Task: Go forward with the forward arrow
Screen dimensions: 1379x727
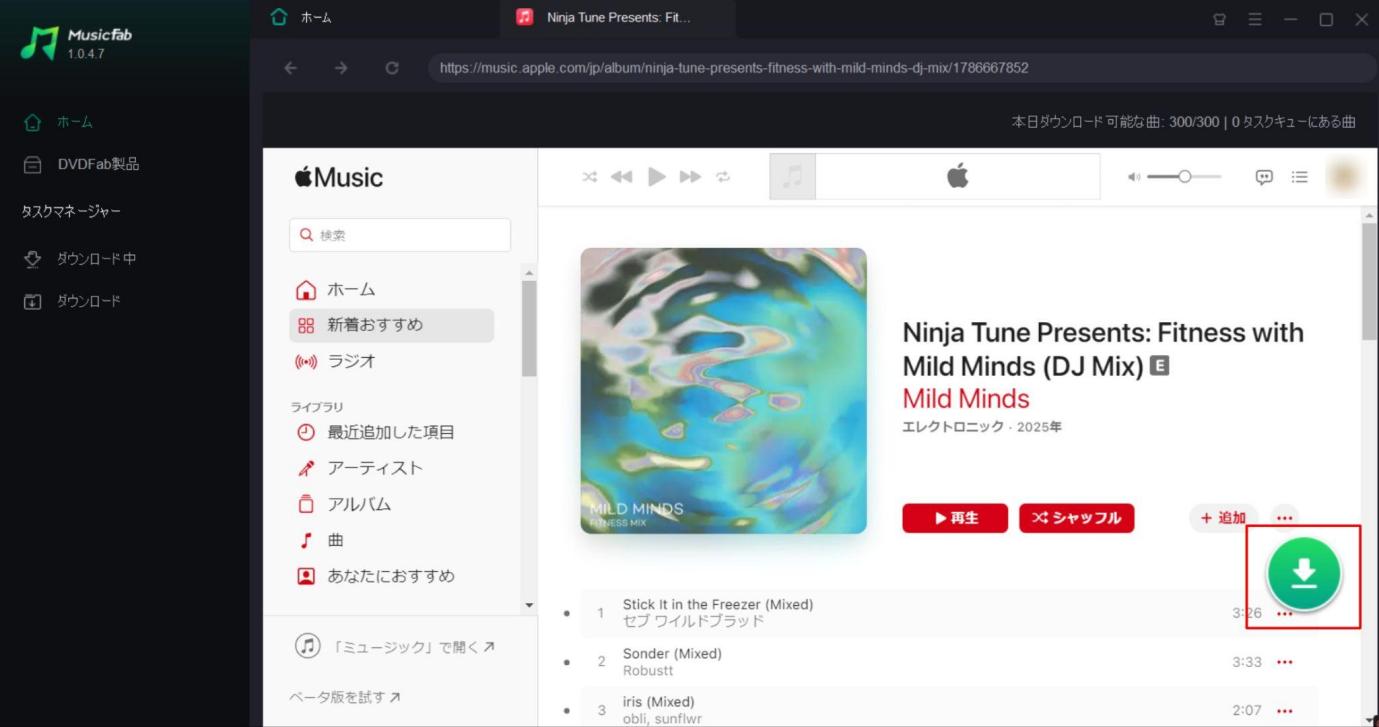Action: [x=341, y=68]
